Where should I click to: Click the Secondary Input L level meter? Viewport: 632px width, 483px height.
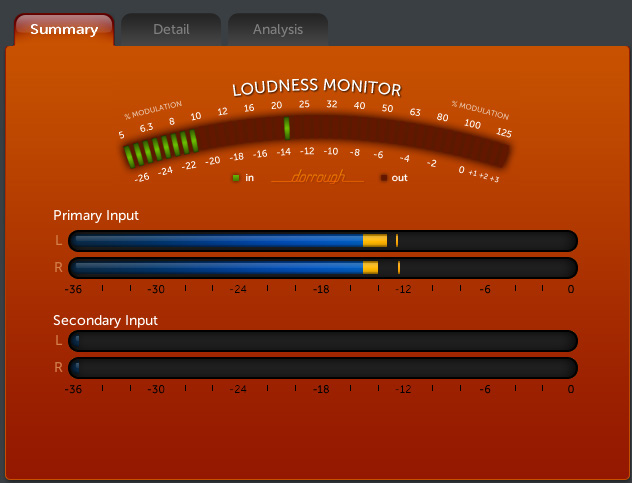(x=323, y=341)
